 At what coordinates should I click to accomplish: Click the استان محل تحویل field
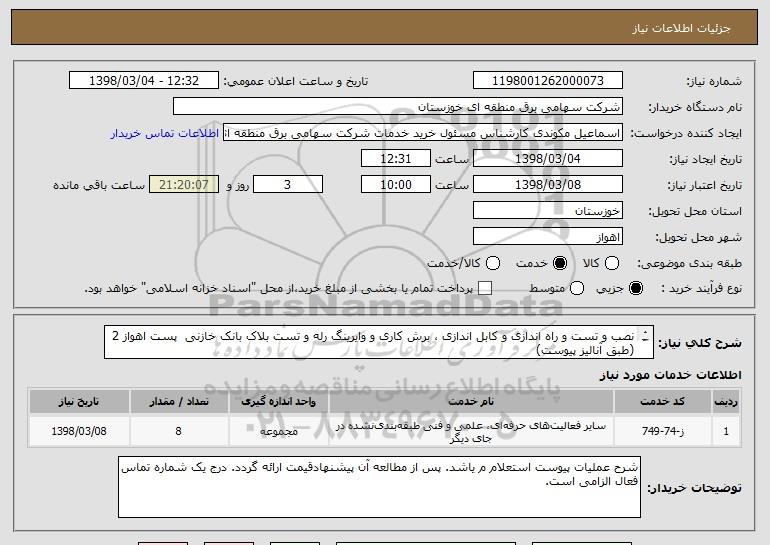(546, 211)
